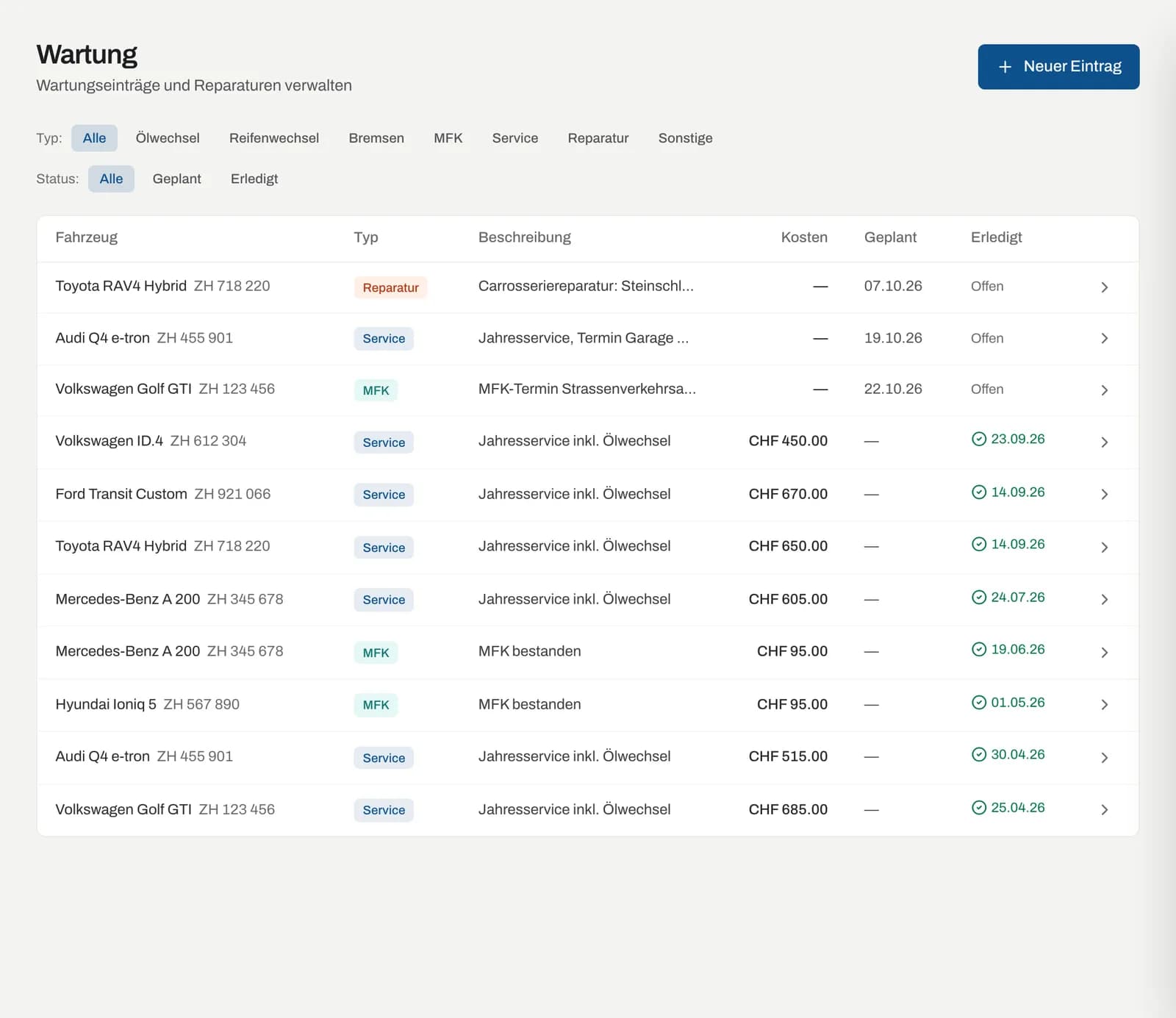Click the Erledigt column header
Viewport: 1176px width, 1018px height.
pyautogui.click(x=996, y=237)
